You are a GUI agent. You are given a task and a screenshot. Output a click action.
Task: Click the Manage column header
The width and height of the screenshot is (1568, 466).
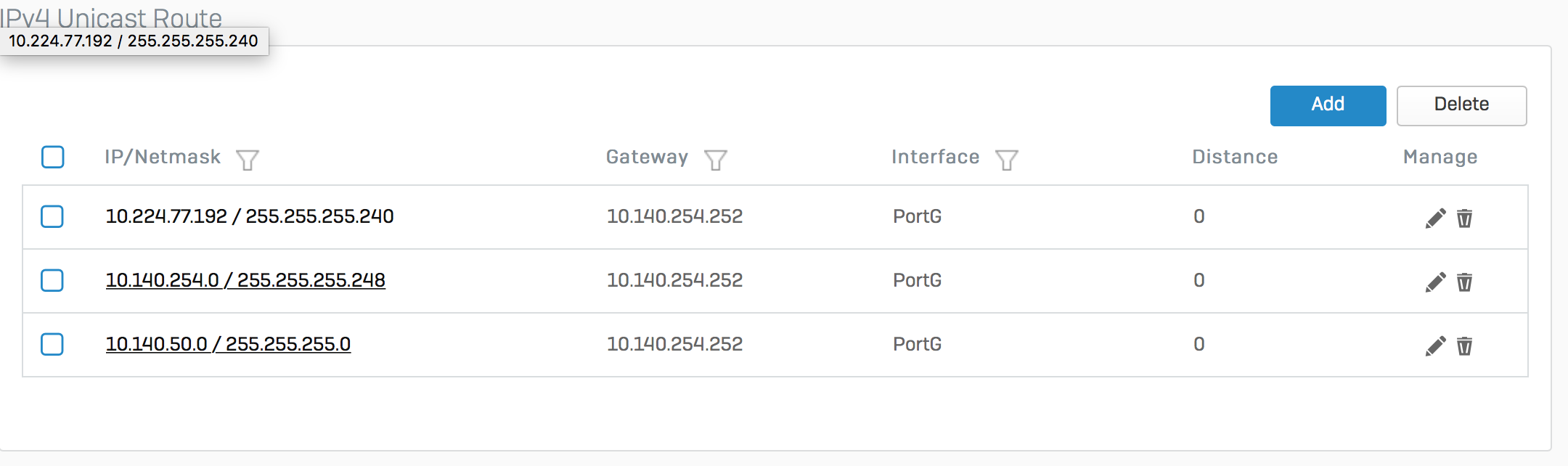[1440, 157]
